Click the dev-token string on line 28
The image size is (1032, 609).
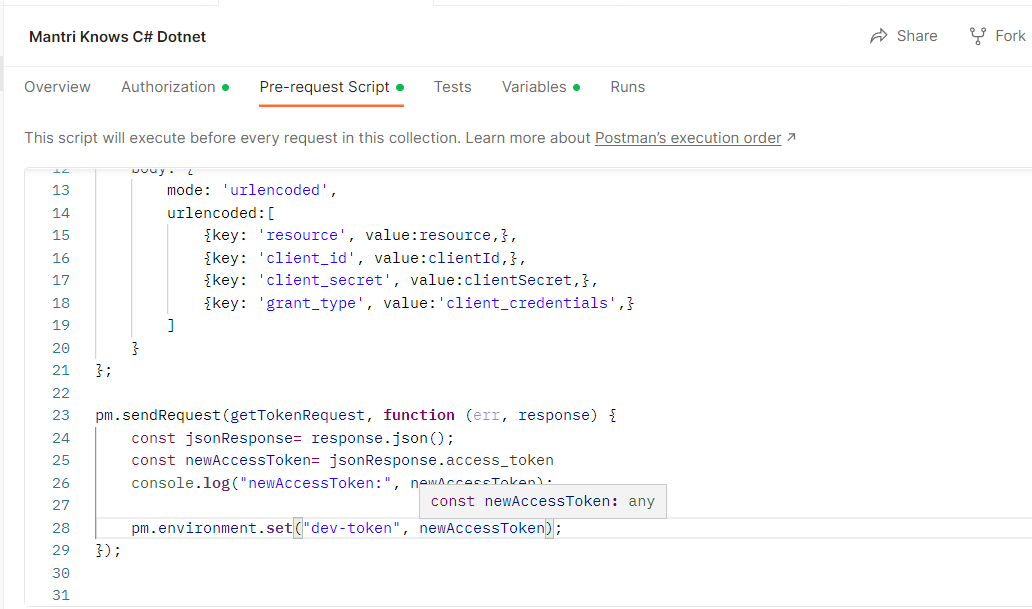pyautogui.click(x=352, y=527)
